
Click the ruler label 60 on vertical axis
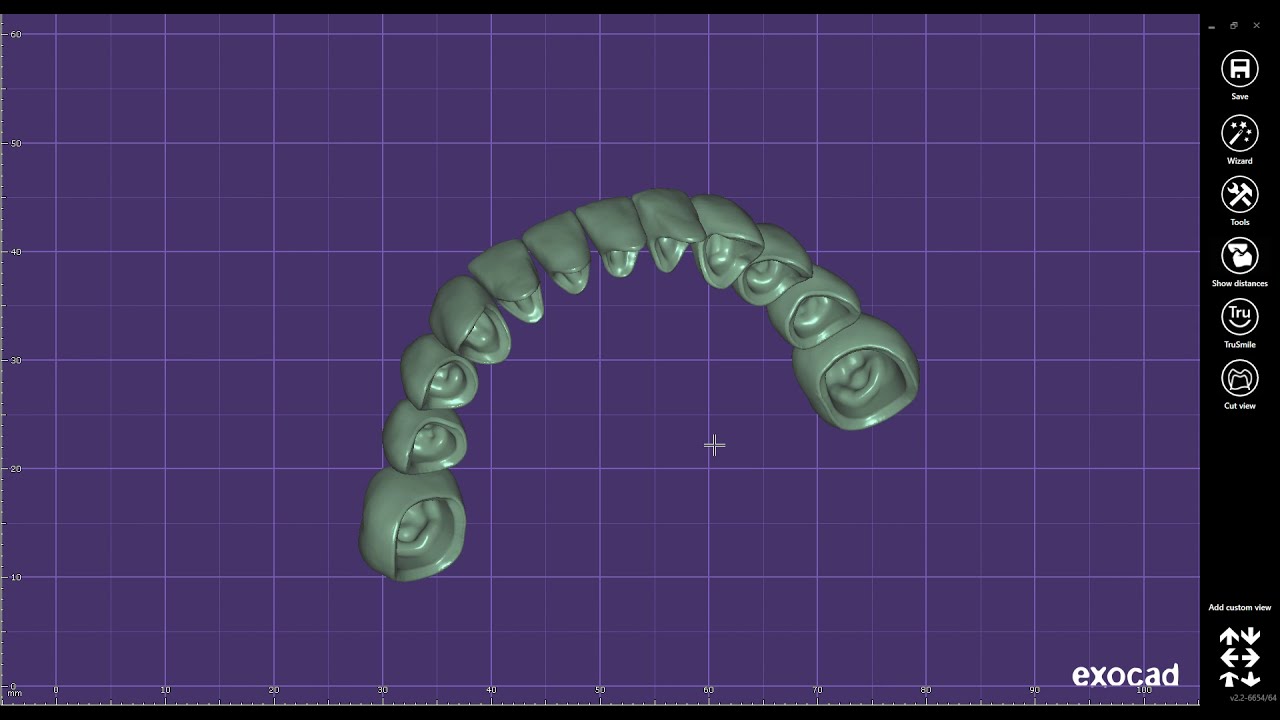pos(15,34)
